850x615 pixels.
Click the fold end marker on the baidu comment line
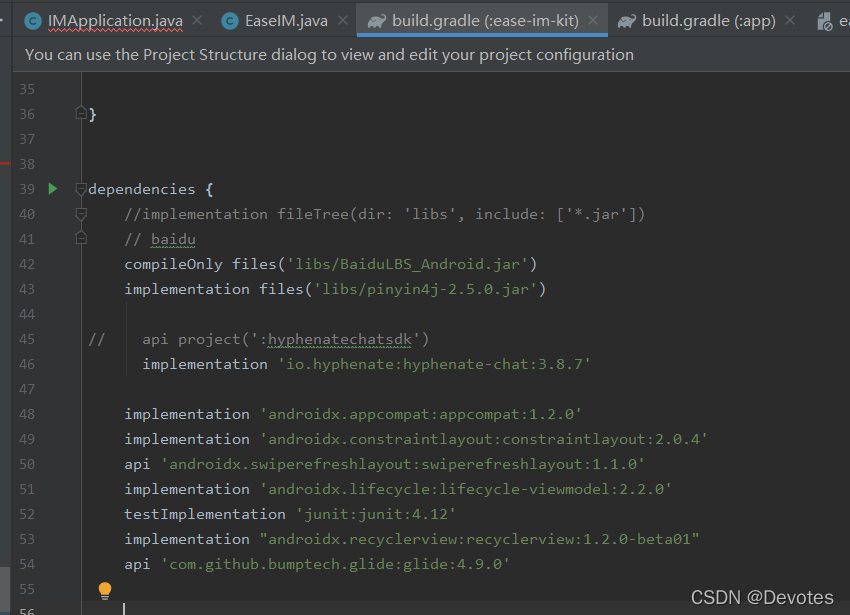[81, 238]
